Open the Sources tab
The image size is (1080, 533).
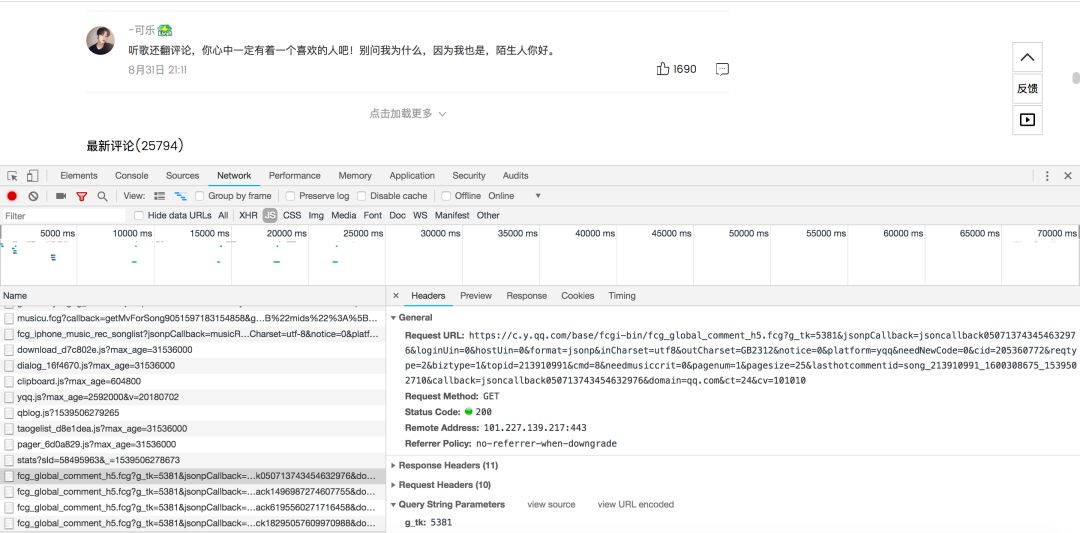[183, 176]
